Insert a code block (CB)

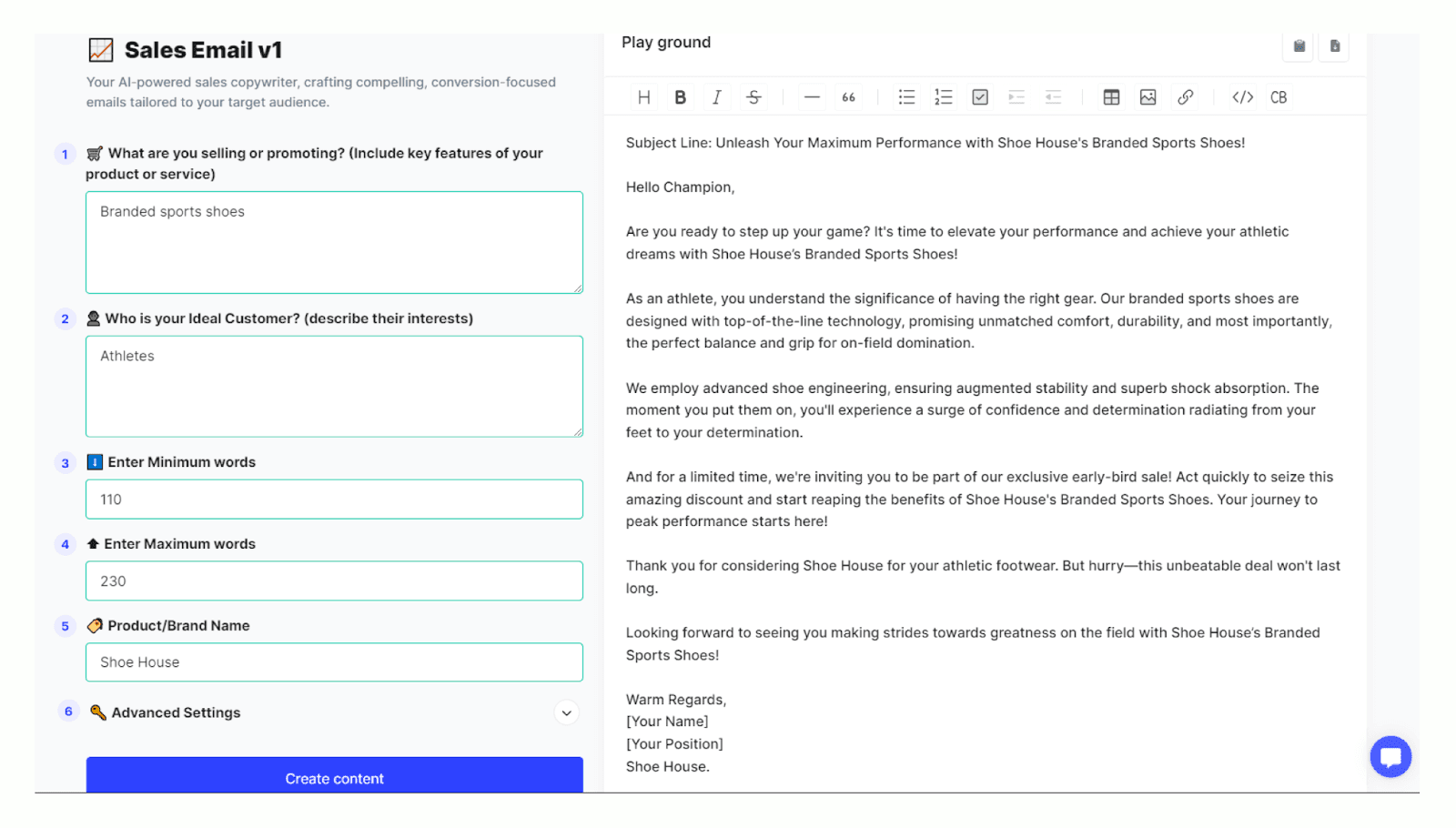(1279, 97)
